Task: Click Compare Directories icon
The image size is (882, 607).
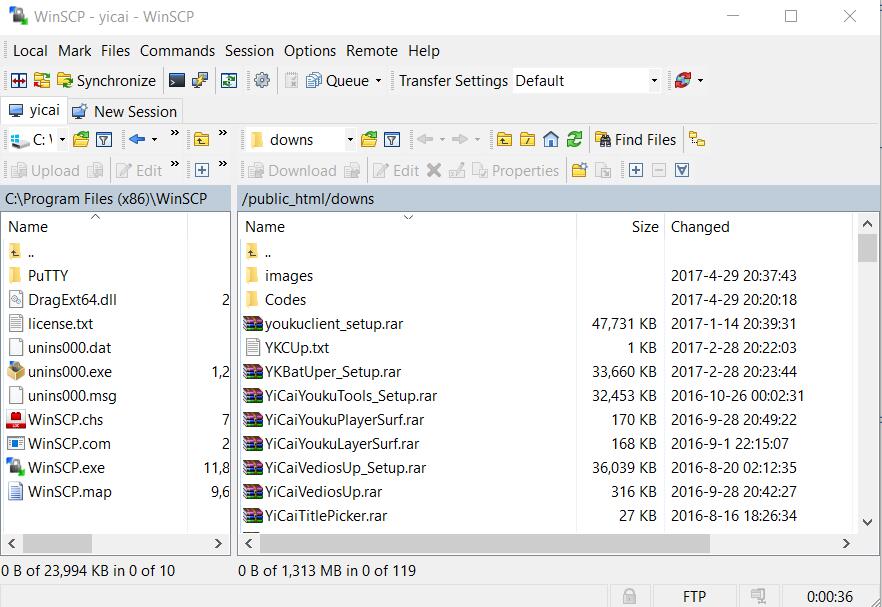Action: [18, 81]
